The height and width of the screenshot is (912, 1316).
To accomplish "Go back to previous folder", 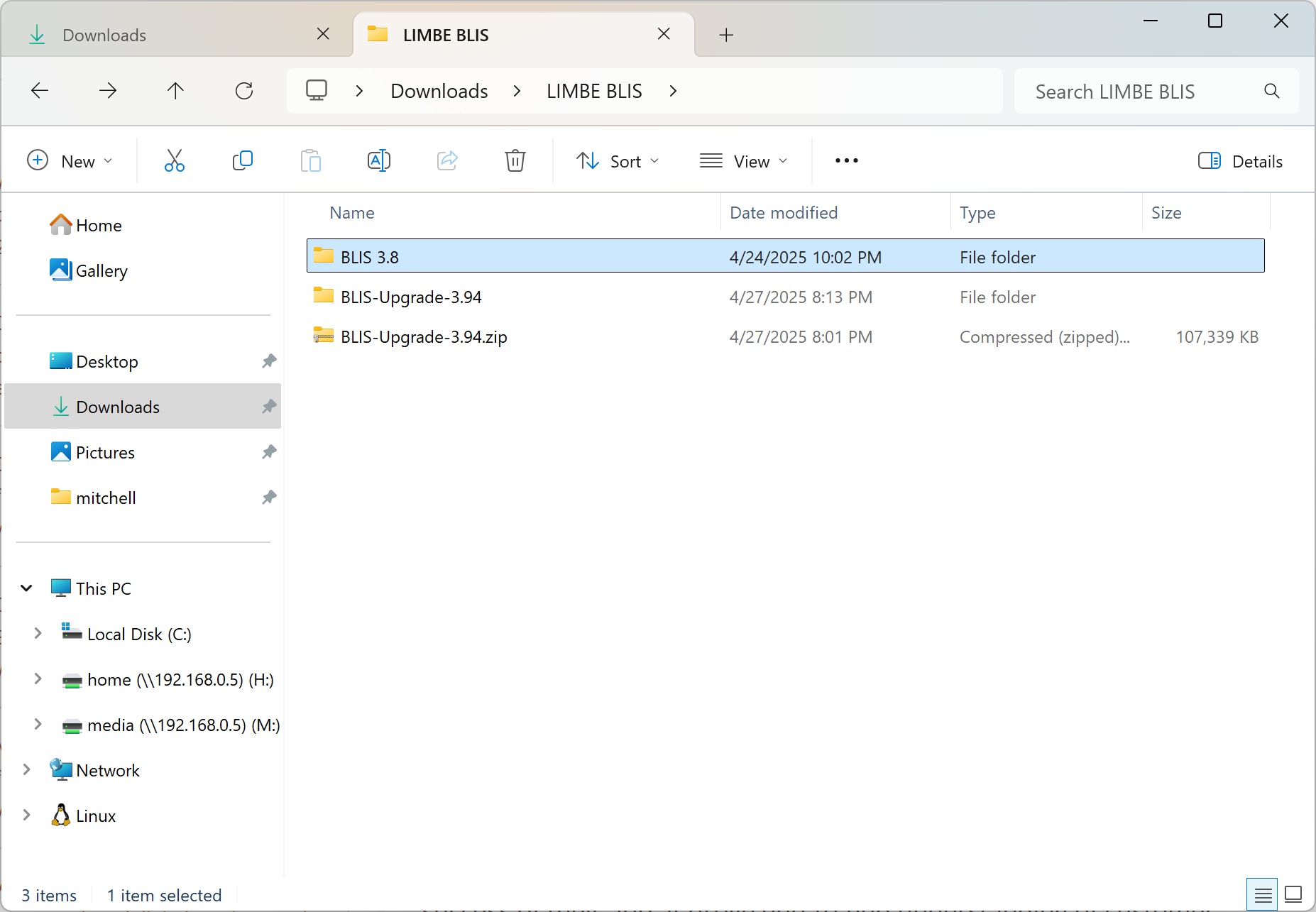I will (x=40, y=91).
